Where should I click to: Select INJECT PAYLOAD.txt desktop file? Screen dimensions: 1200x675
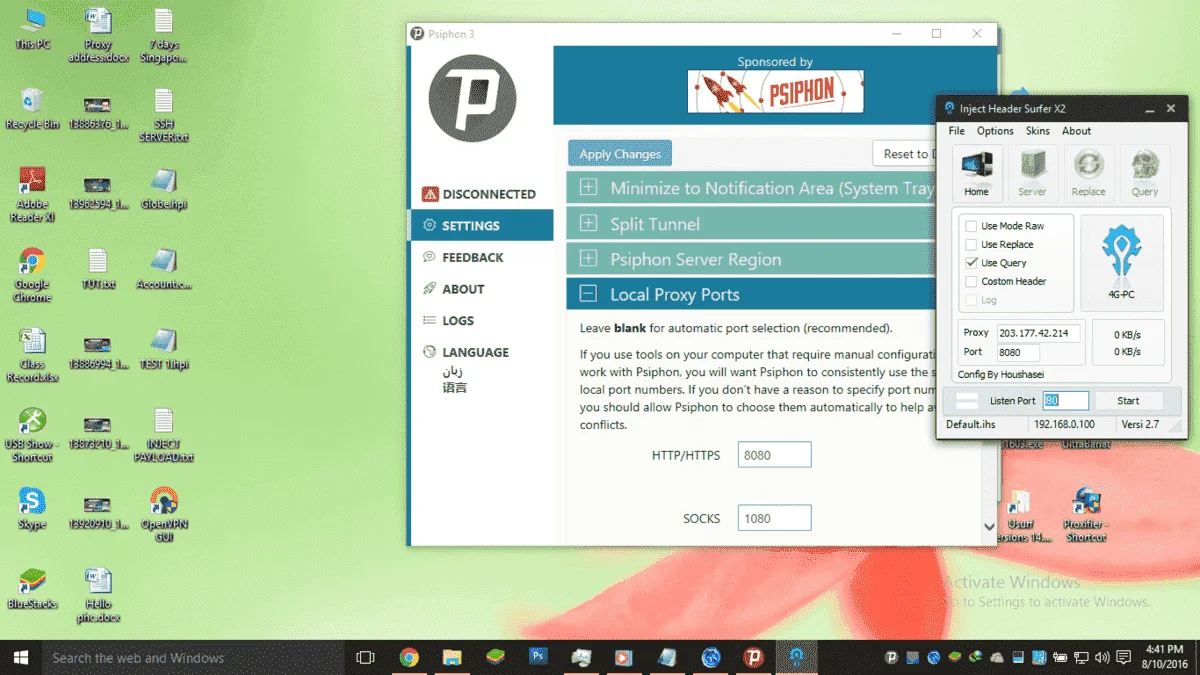tap(164, 435)
